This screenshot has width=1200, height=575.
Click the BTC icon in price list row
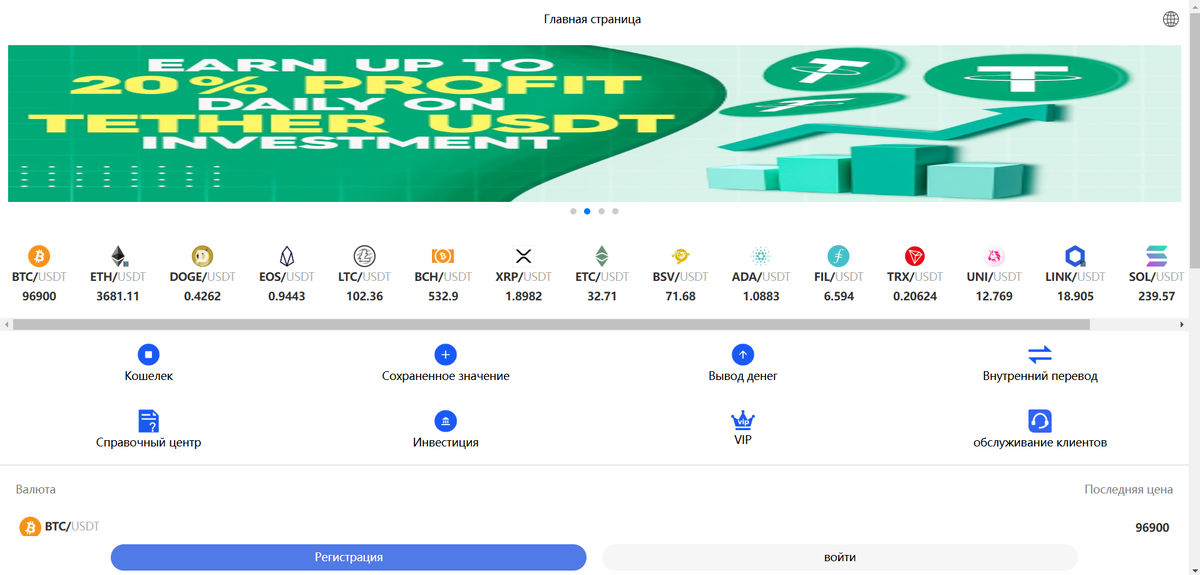[30, 526]
